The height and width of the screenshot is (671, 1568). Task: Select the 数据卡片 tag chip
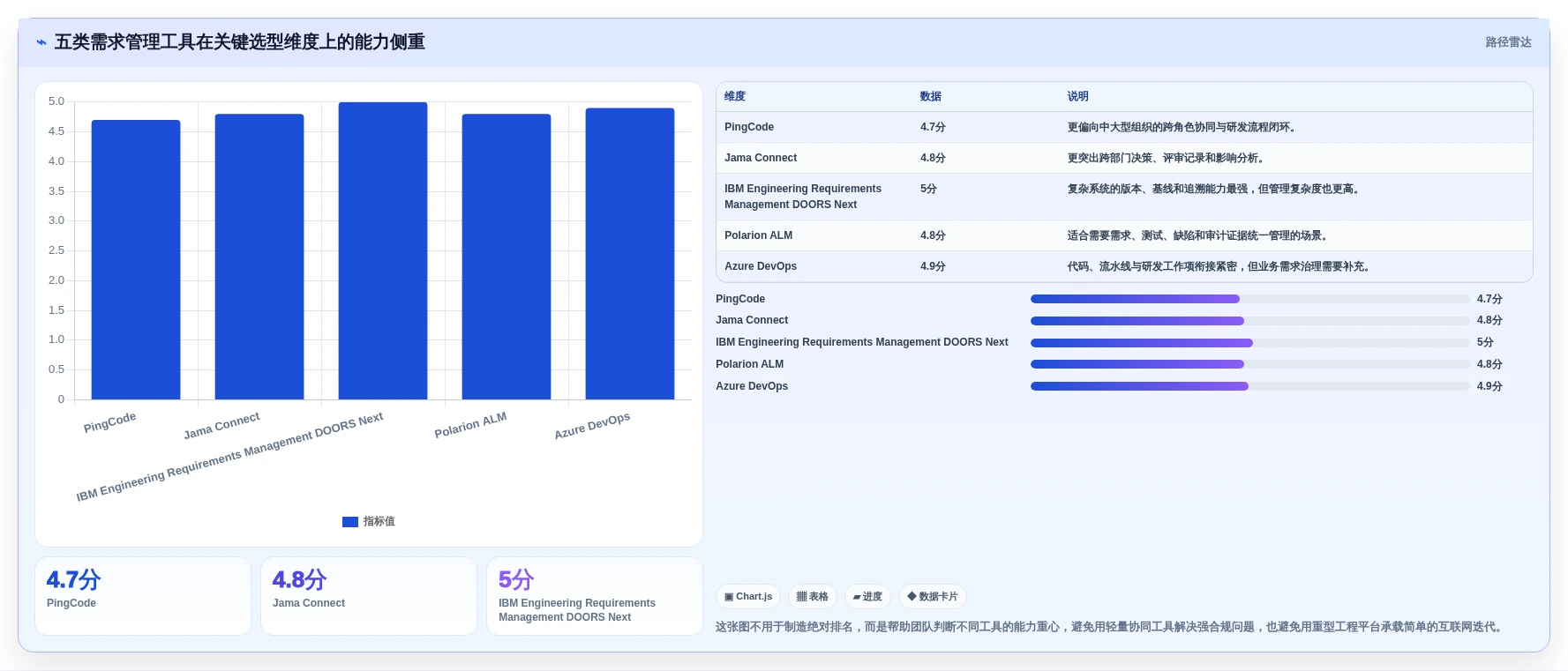coord(933,597)
